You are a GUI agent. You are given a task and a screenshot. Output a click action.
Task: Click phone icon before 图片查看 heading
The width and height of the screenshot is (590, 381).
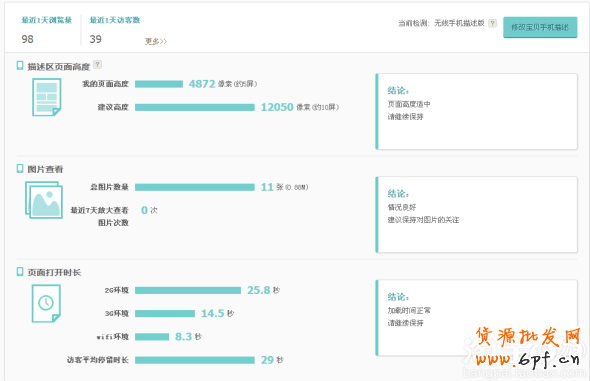point(20,168)
